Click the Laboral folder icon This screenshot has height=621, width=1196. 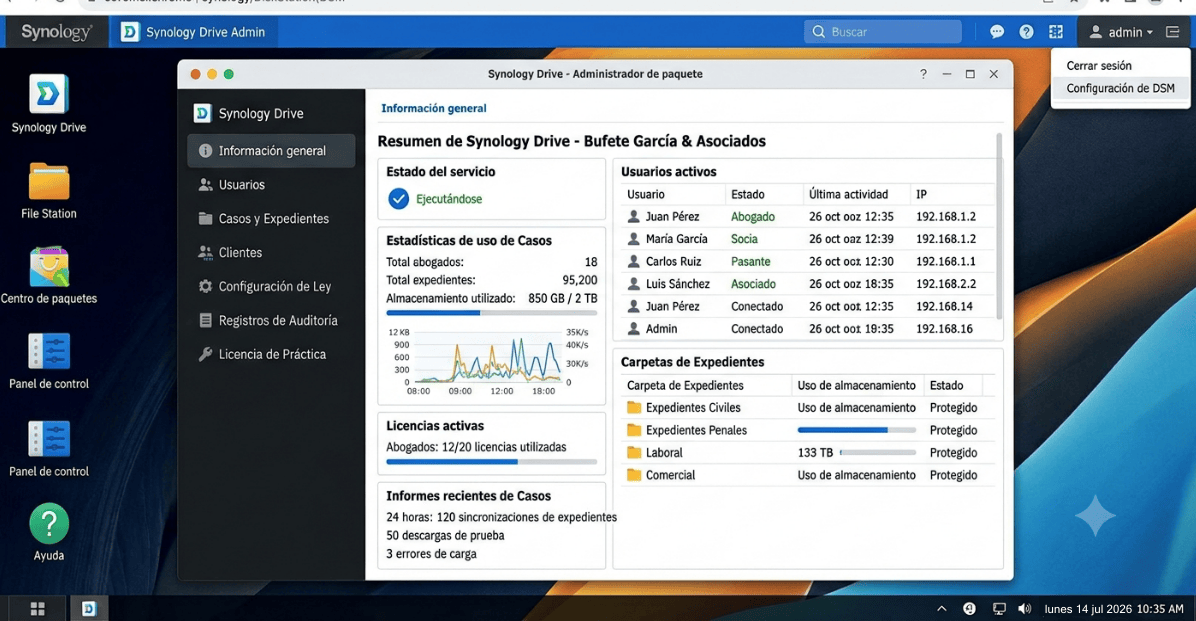[x=634, y=452]
